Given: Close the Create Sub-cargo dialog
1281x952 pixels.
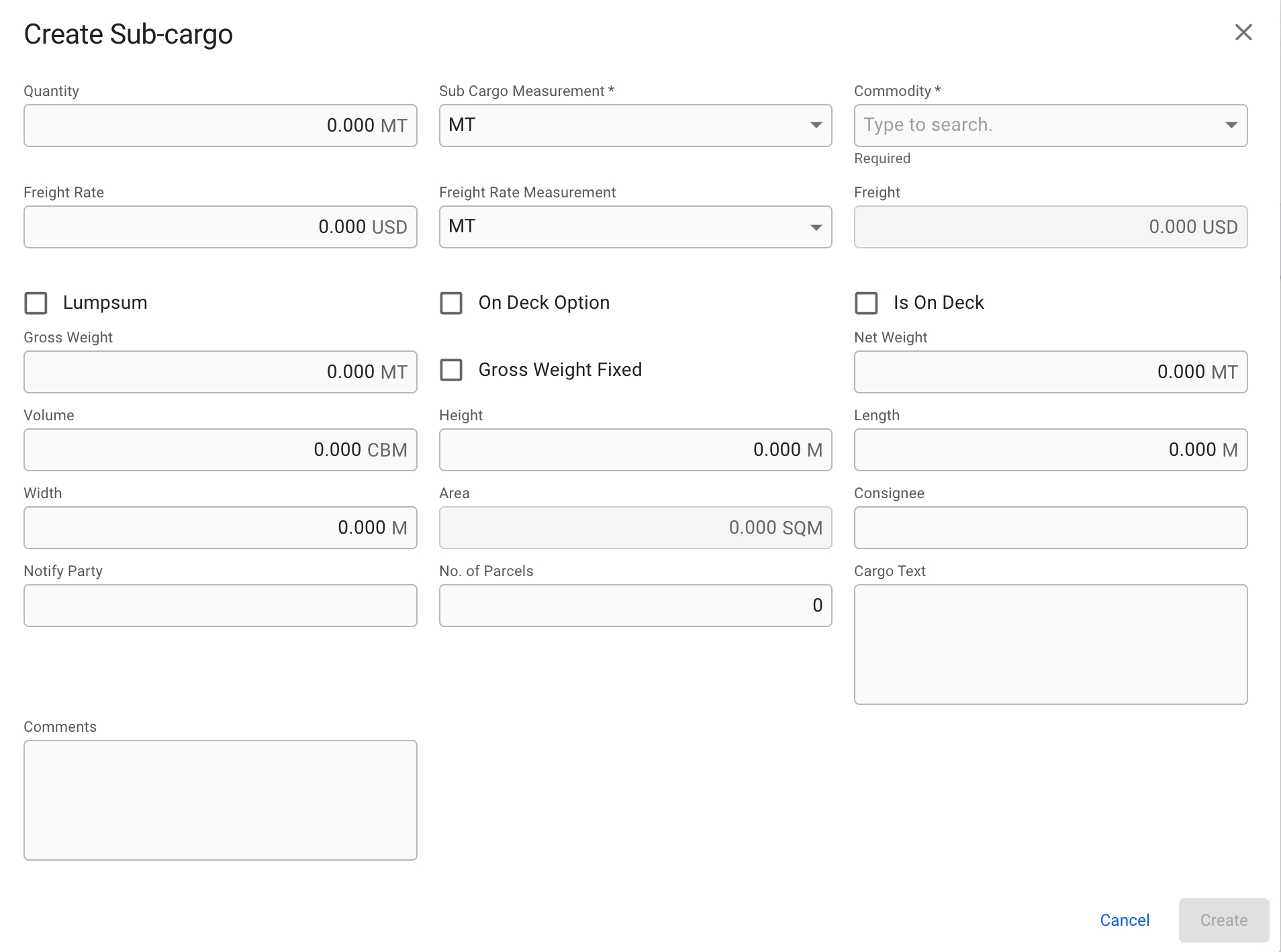Looking at the screenshot, I should [1243, 32].
